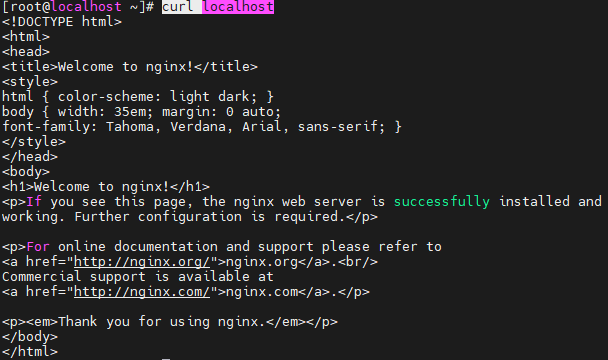608x360 pixels.
Task: Click the 'html { color-scheme: light dark; }' line
Action: point(138,97)
